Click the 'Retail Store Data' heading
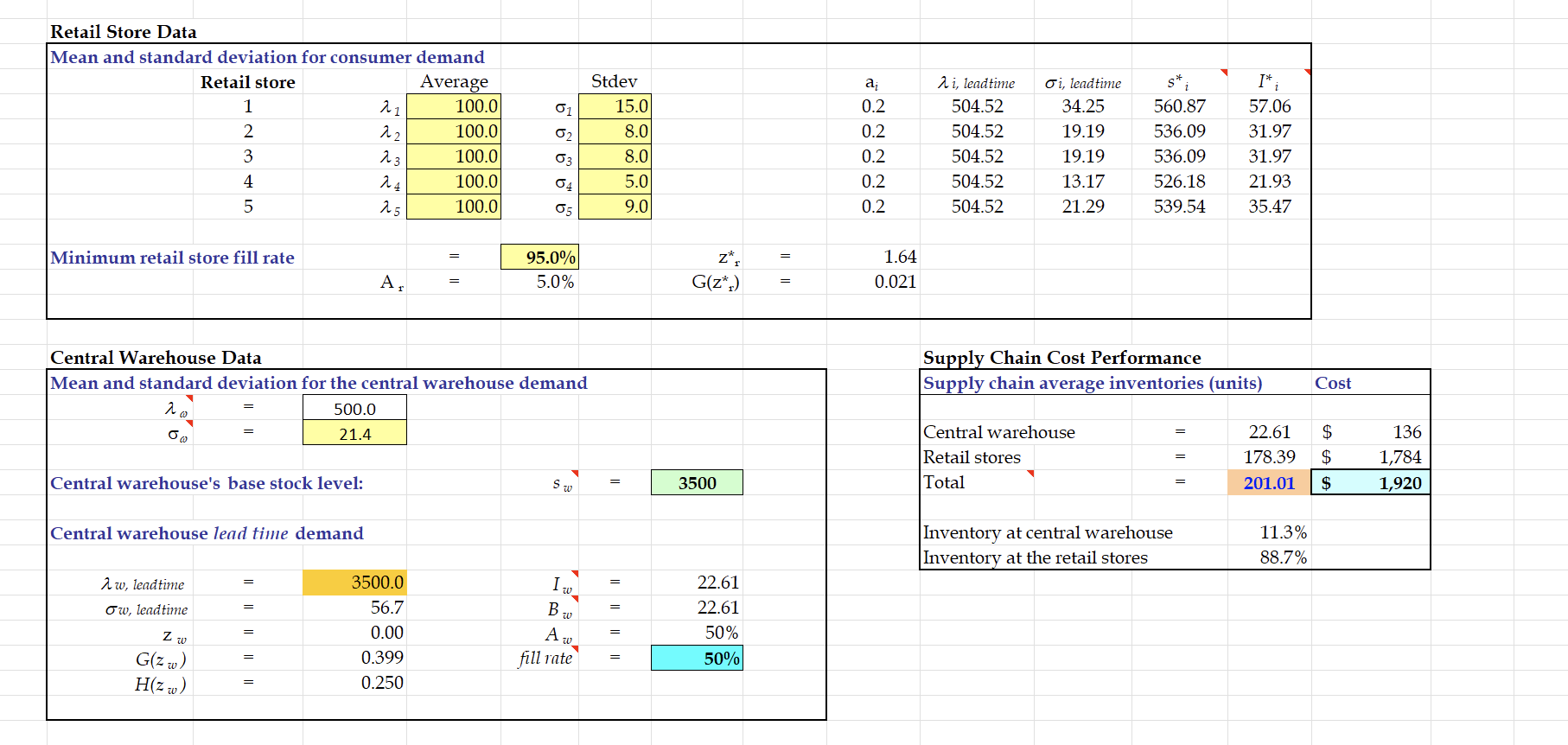 coord(124,32)
